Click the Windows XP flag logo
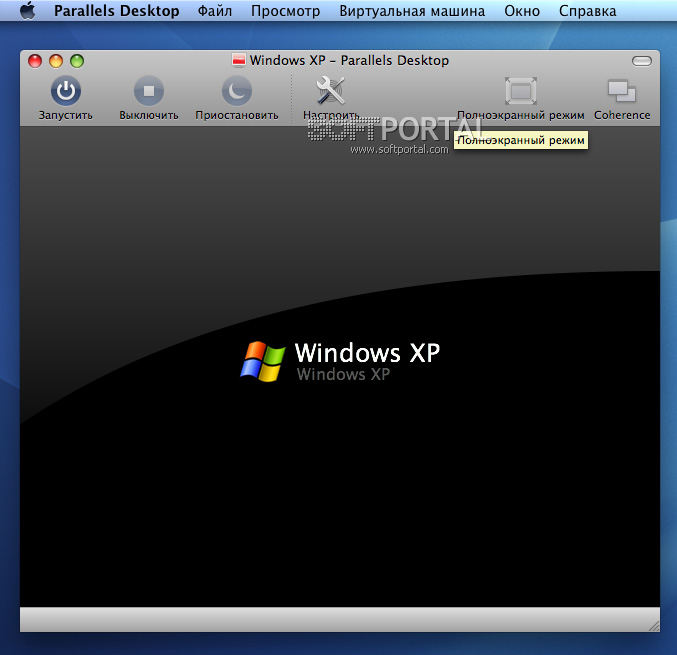The width and height of the screenshot is (677, 655). click(x=263, y=361)
